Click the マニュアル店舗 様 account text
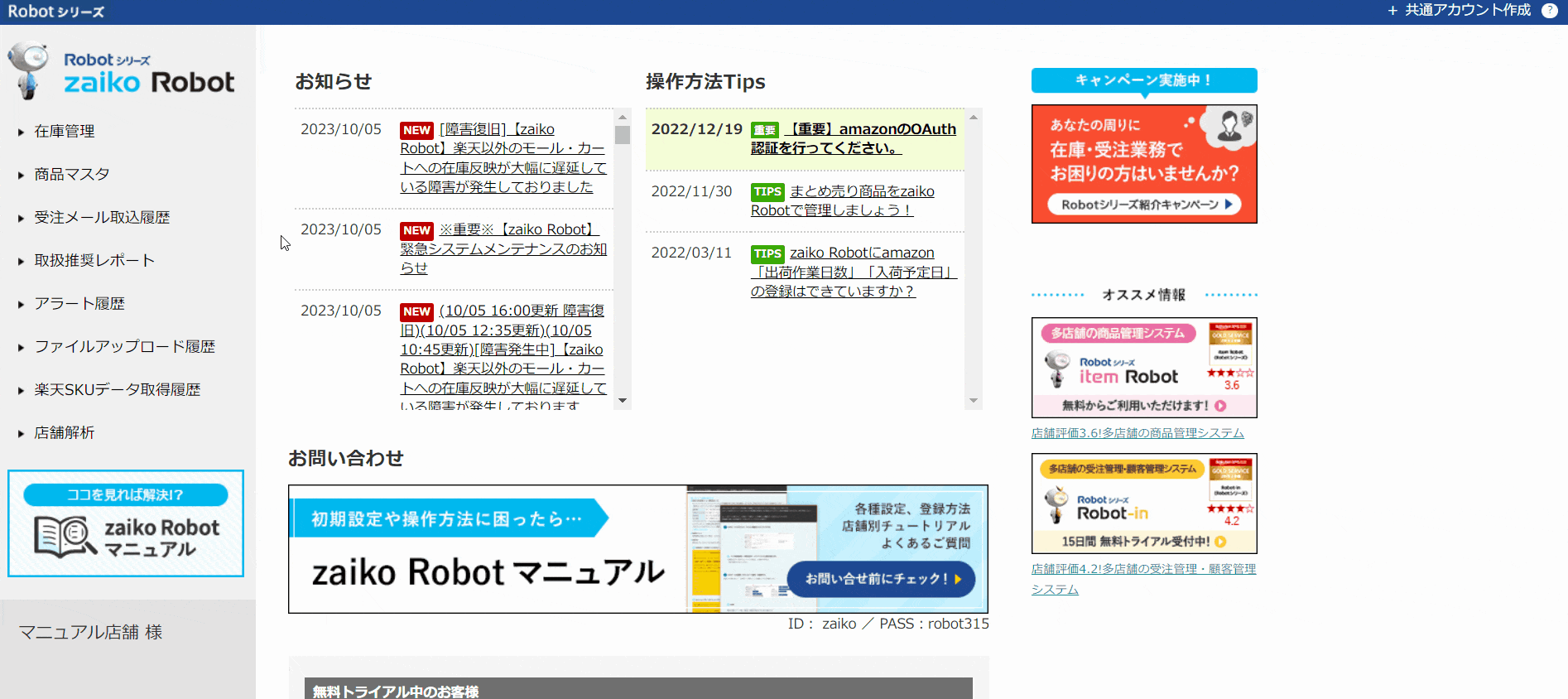The image size is (1568, 699). tap(91, 632)
